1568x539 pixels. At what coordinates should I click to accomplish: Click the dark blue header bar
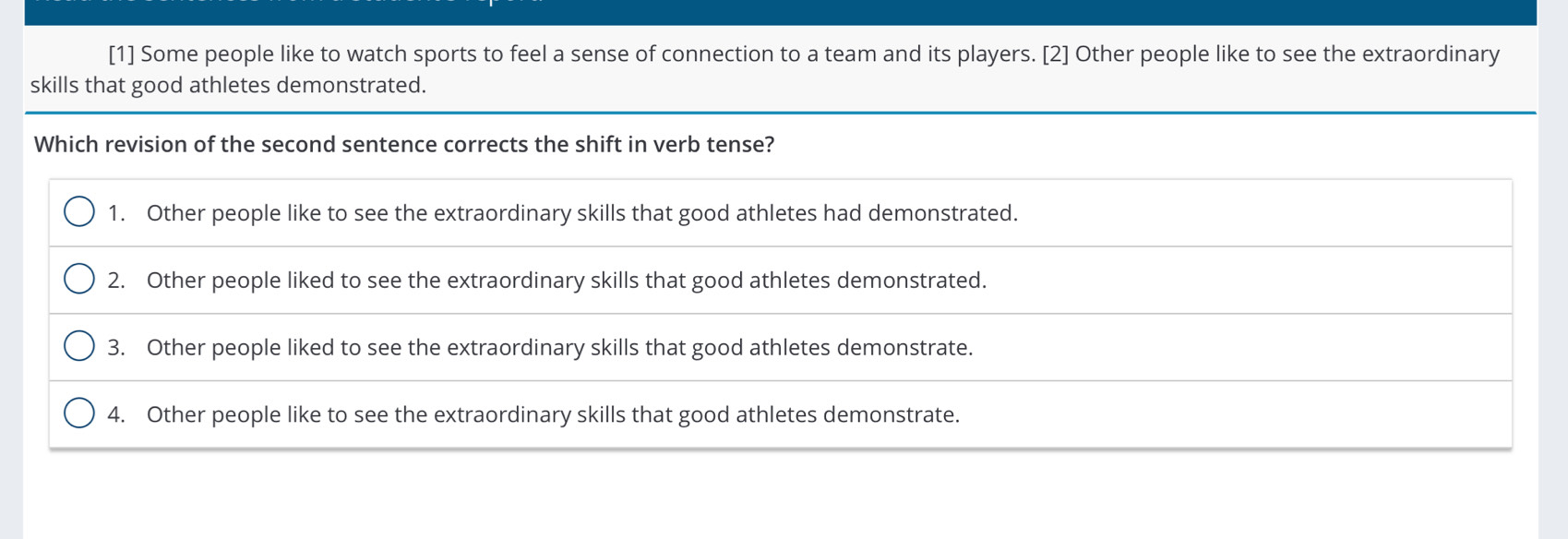click(x=780, y=12)
